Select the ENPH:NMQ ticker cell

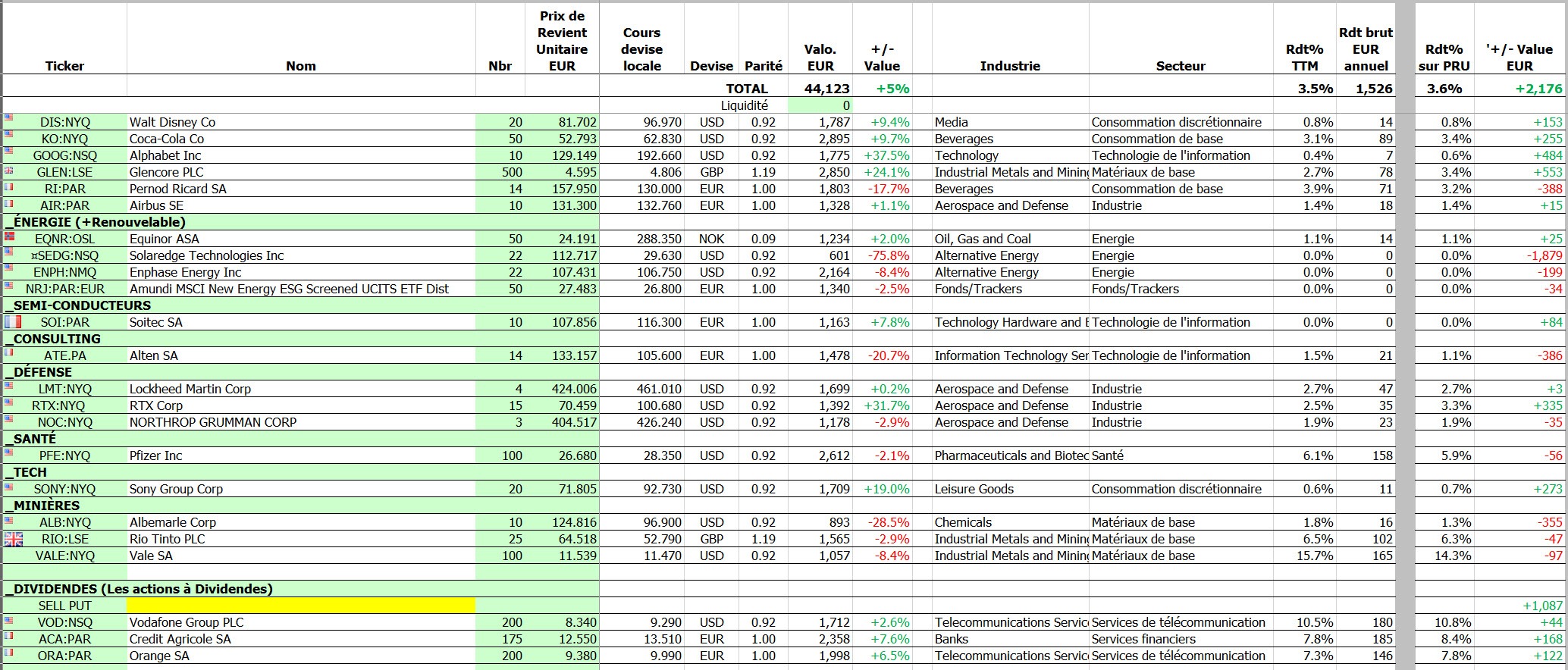click(x=64, y=272)
